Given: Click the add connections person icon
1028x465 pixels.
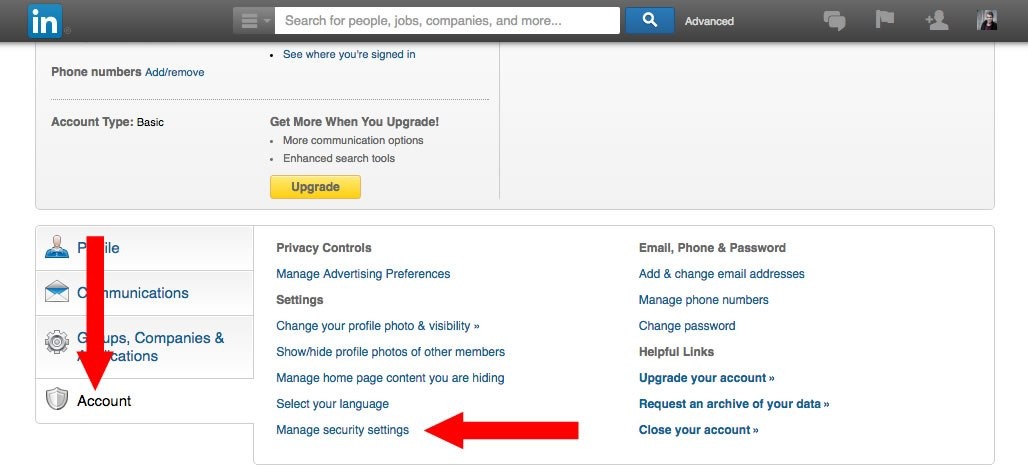Looking at the screenshot, I should [936, 20].
